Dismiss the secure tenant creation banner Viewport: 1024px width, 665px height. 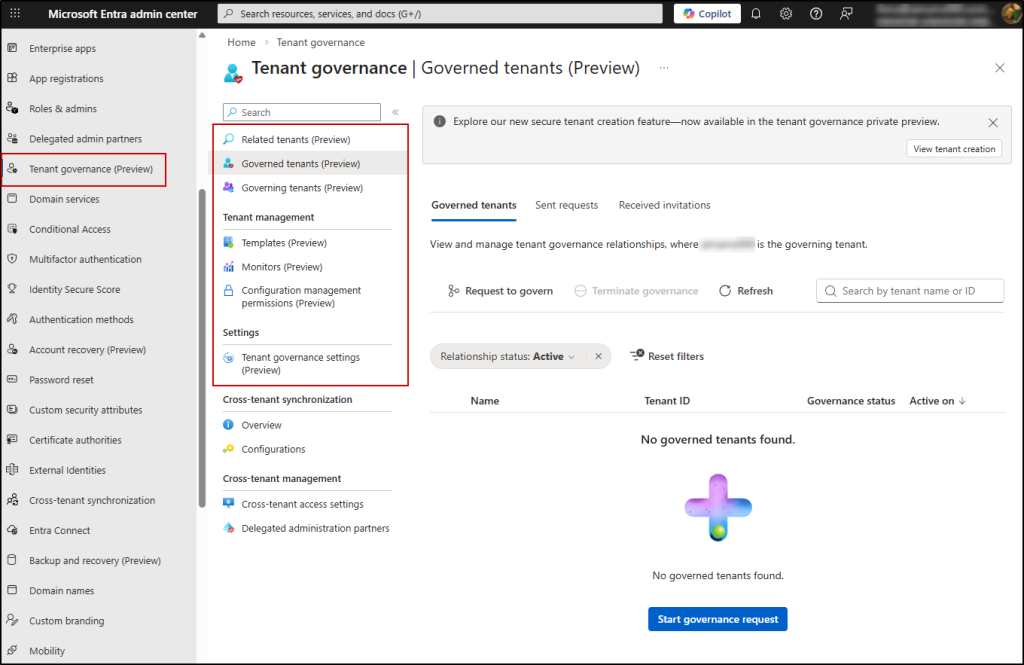(x=992, y=122)
